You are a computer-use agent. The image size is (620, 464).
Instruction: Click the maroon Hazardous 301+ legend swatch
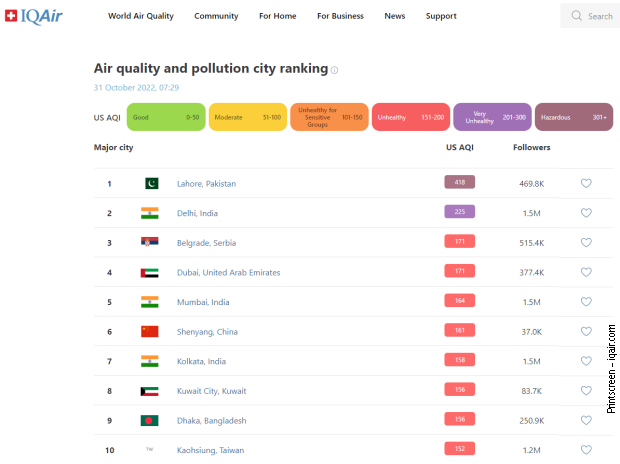pos(574,117)
